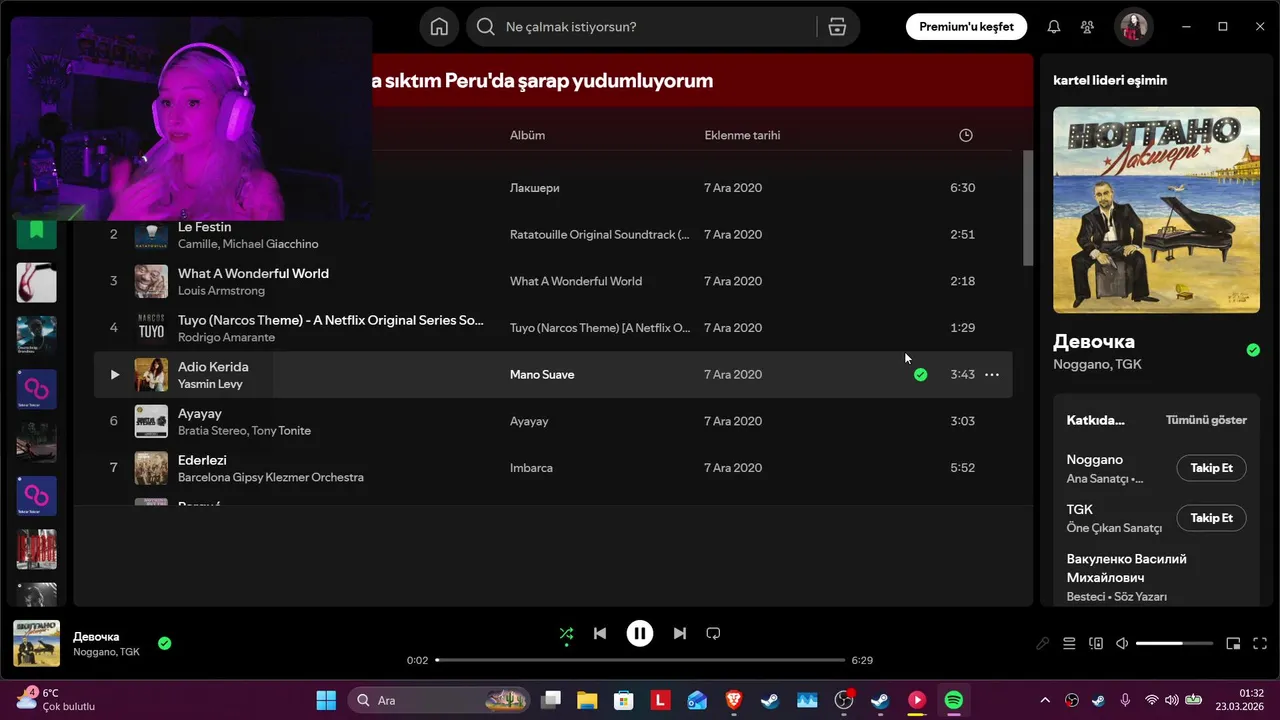Select the Le Festin track title
1280x720 pixels.
click(x=204, y=227)
